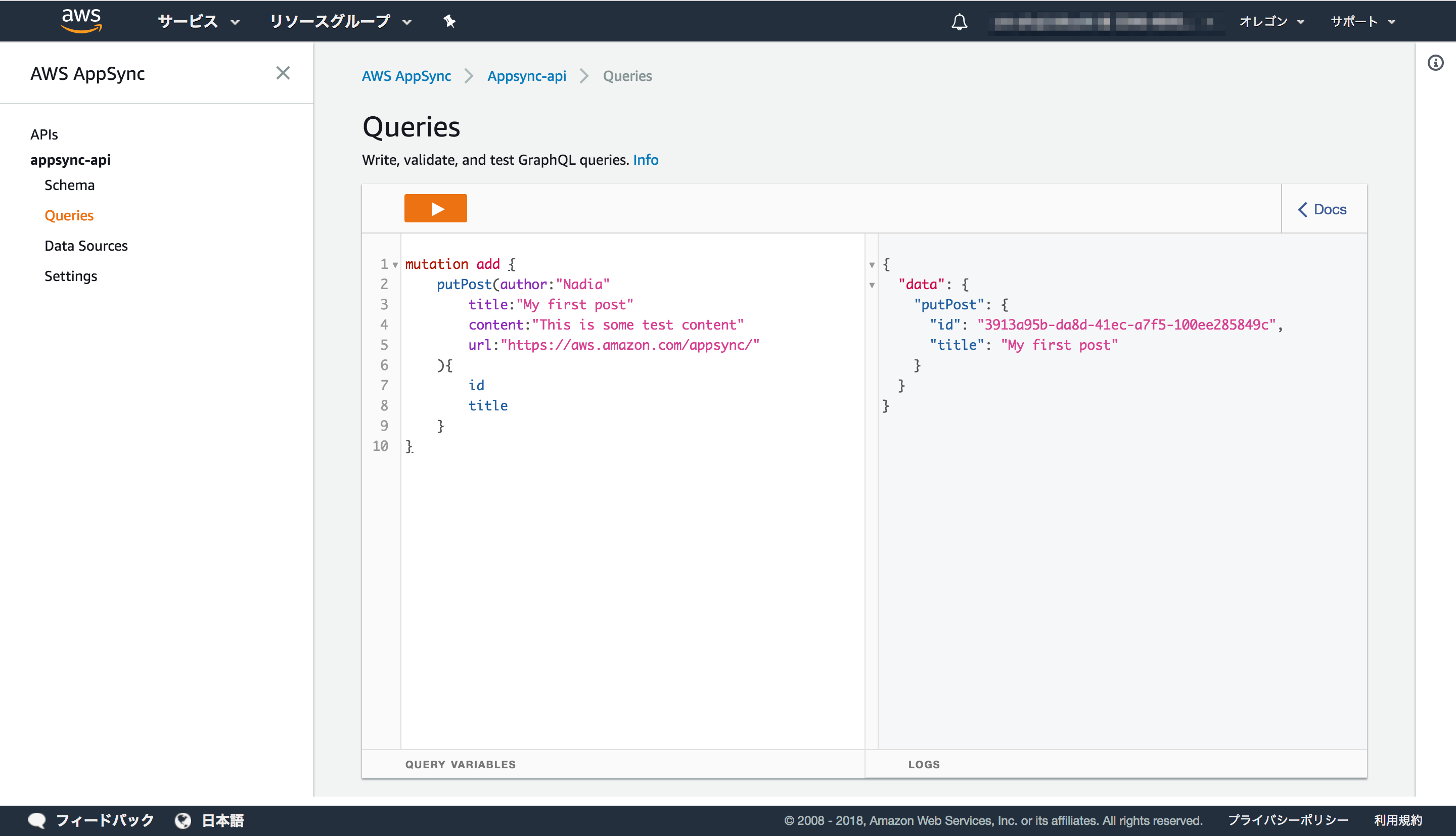
Task: Expand the LOGS section
Action: click(924, 764)
